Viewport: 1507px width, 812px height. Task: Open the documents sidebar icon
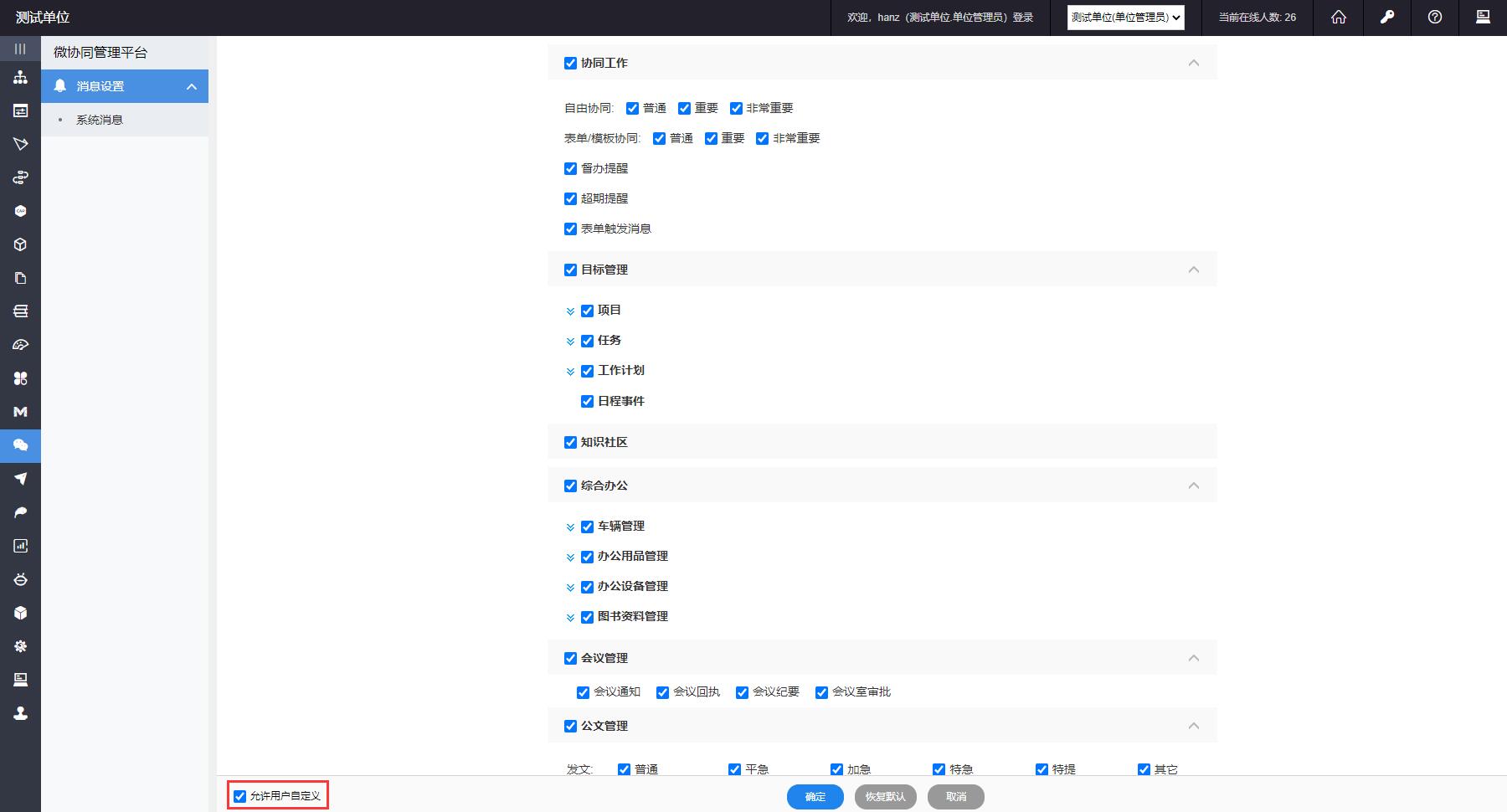point(20,278)
